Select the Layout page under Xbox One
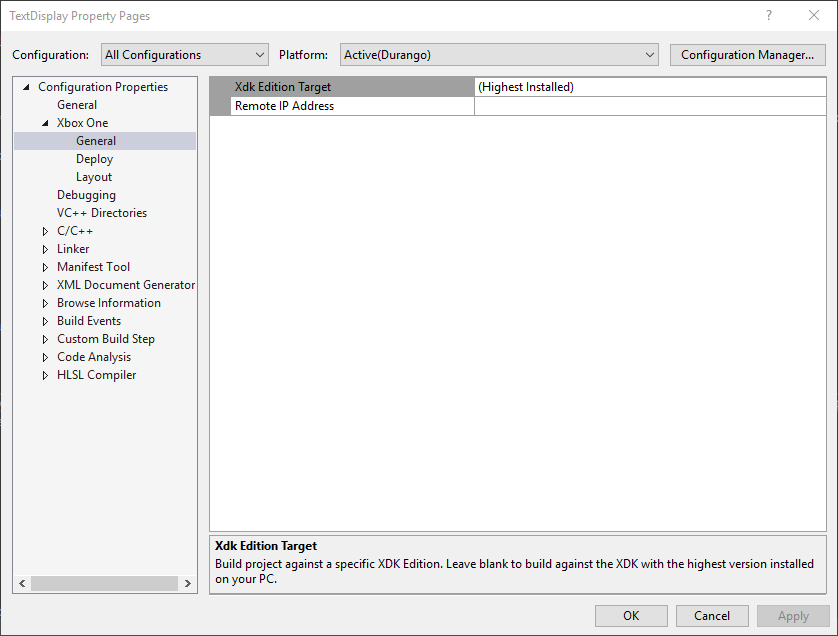Viewport: 838px width, 636px height. (94, 177)
